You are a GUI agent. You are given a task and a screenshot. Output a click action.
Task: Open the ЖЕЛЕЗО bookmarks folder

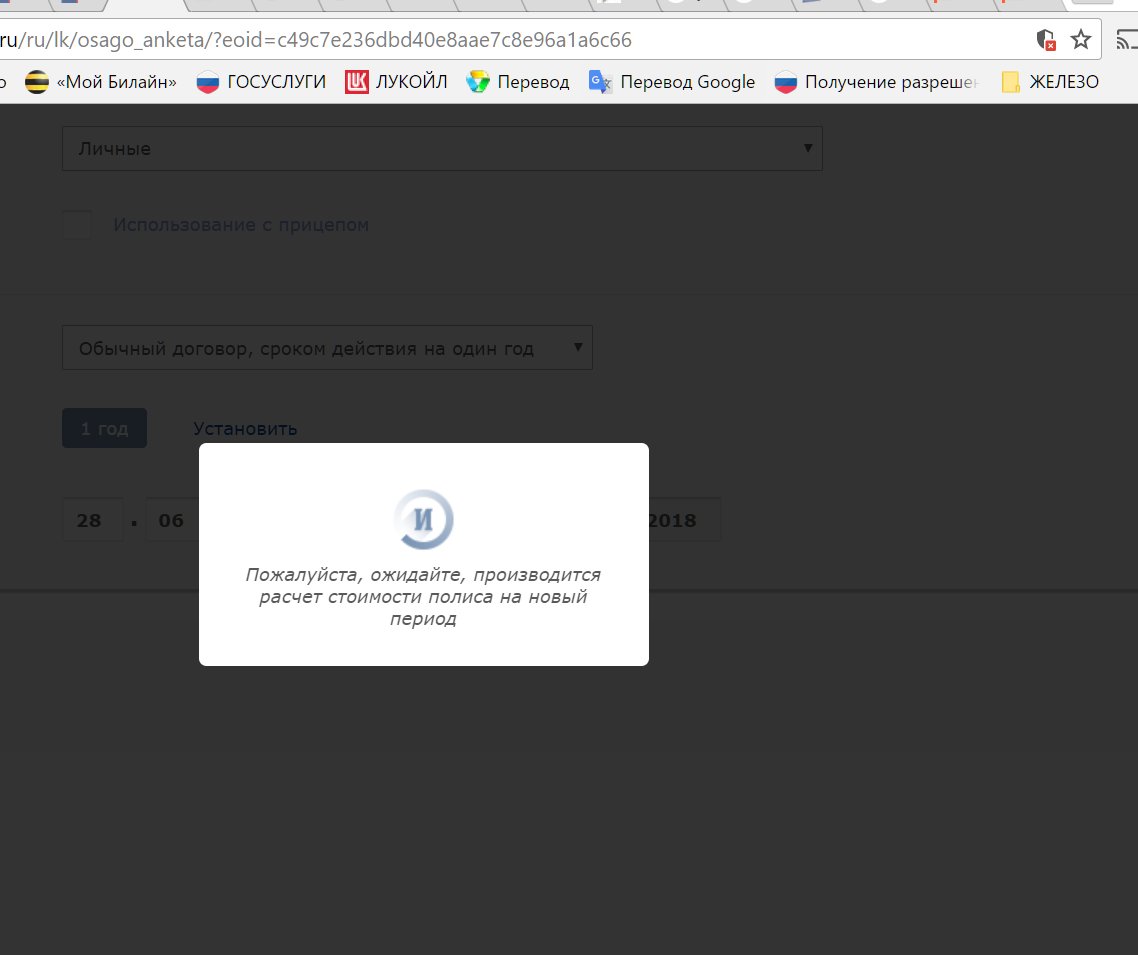[x=1050, y=82]
